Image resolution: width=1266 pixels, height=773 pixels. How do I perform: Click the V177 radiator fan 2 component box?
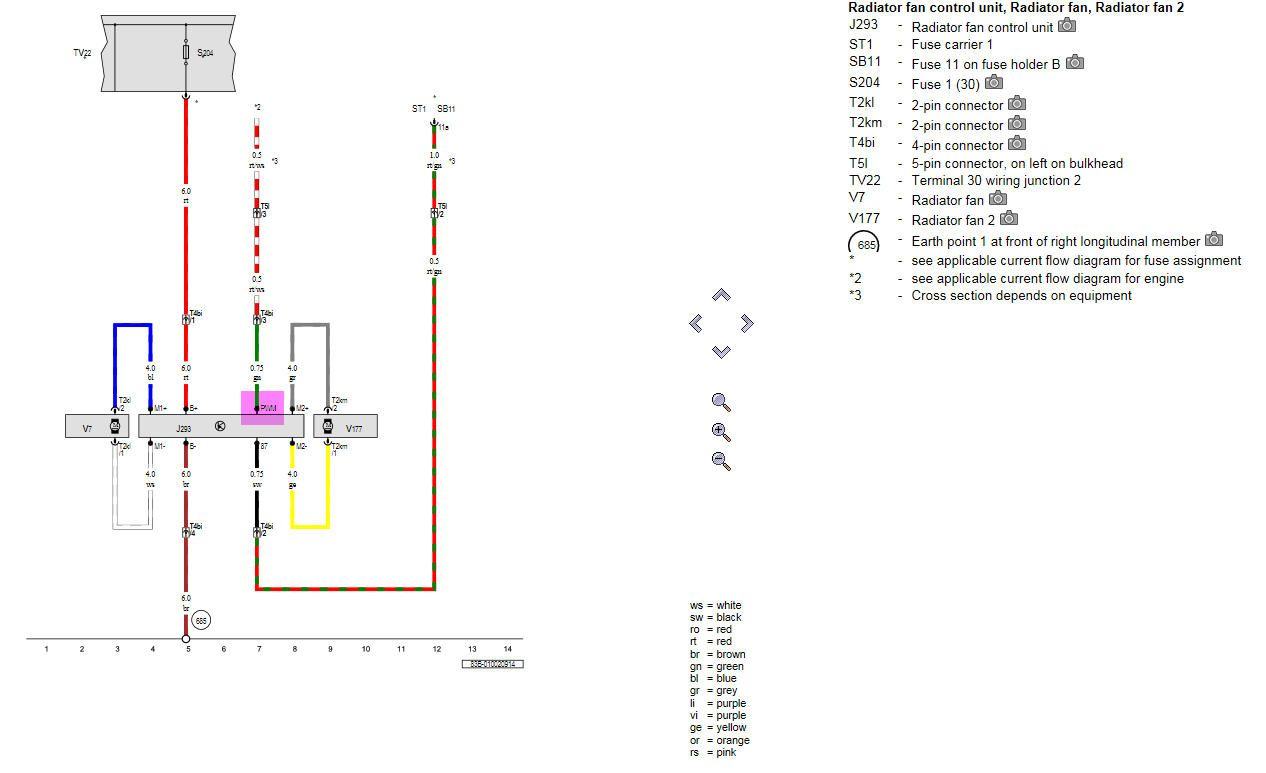click(346, 427)
